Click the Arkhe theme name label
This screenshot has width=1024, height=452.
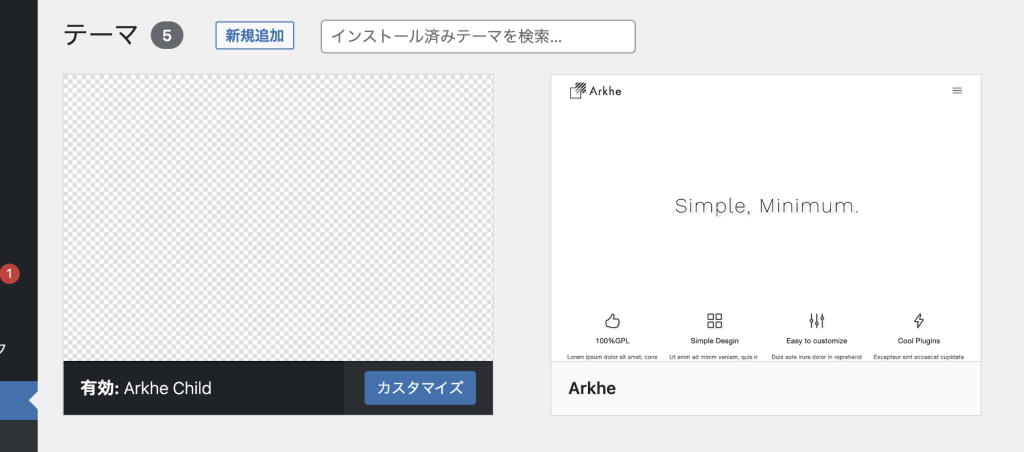point(592,388)
